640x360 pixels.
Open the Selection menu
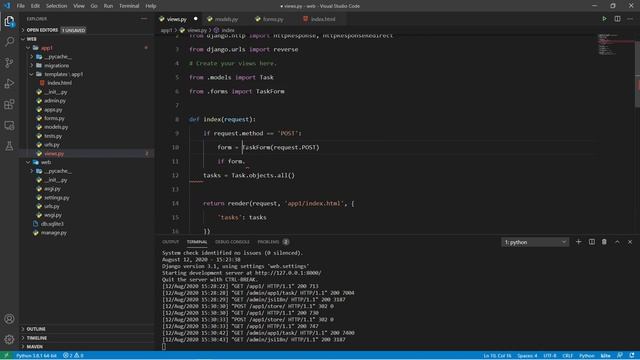coord(56,6)
